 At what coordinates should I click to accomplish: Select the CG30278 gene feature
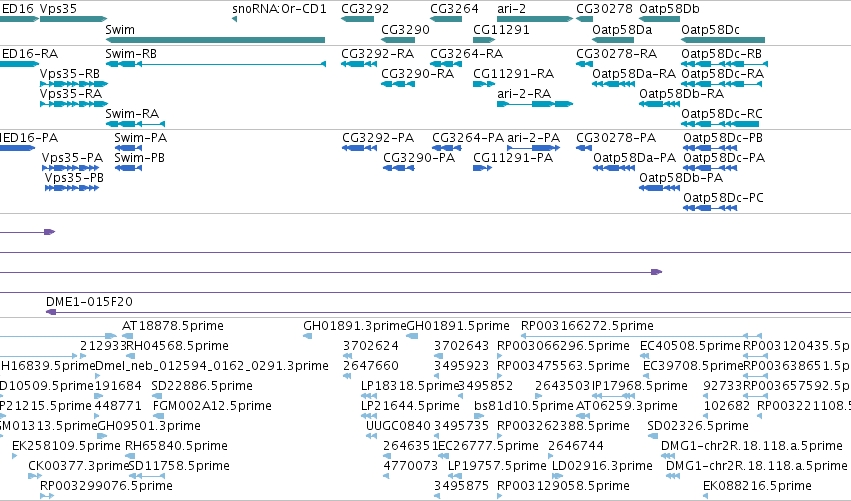585,19
